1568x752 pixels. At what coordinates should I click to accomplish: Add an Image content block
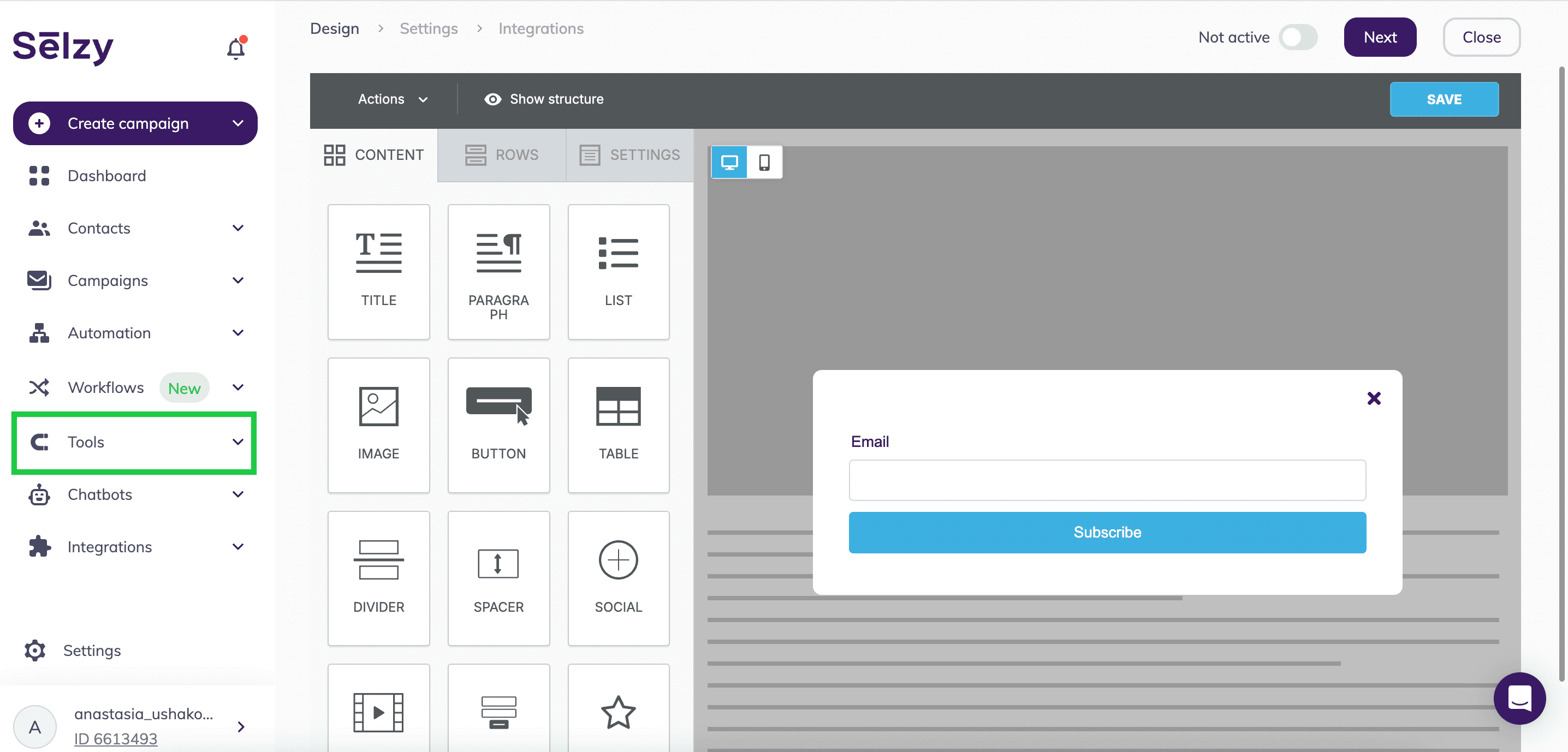click(x=378, y=425)
